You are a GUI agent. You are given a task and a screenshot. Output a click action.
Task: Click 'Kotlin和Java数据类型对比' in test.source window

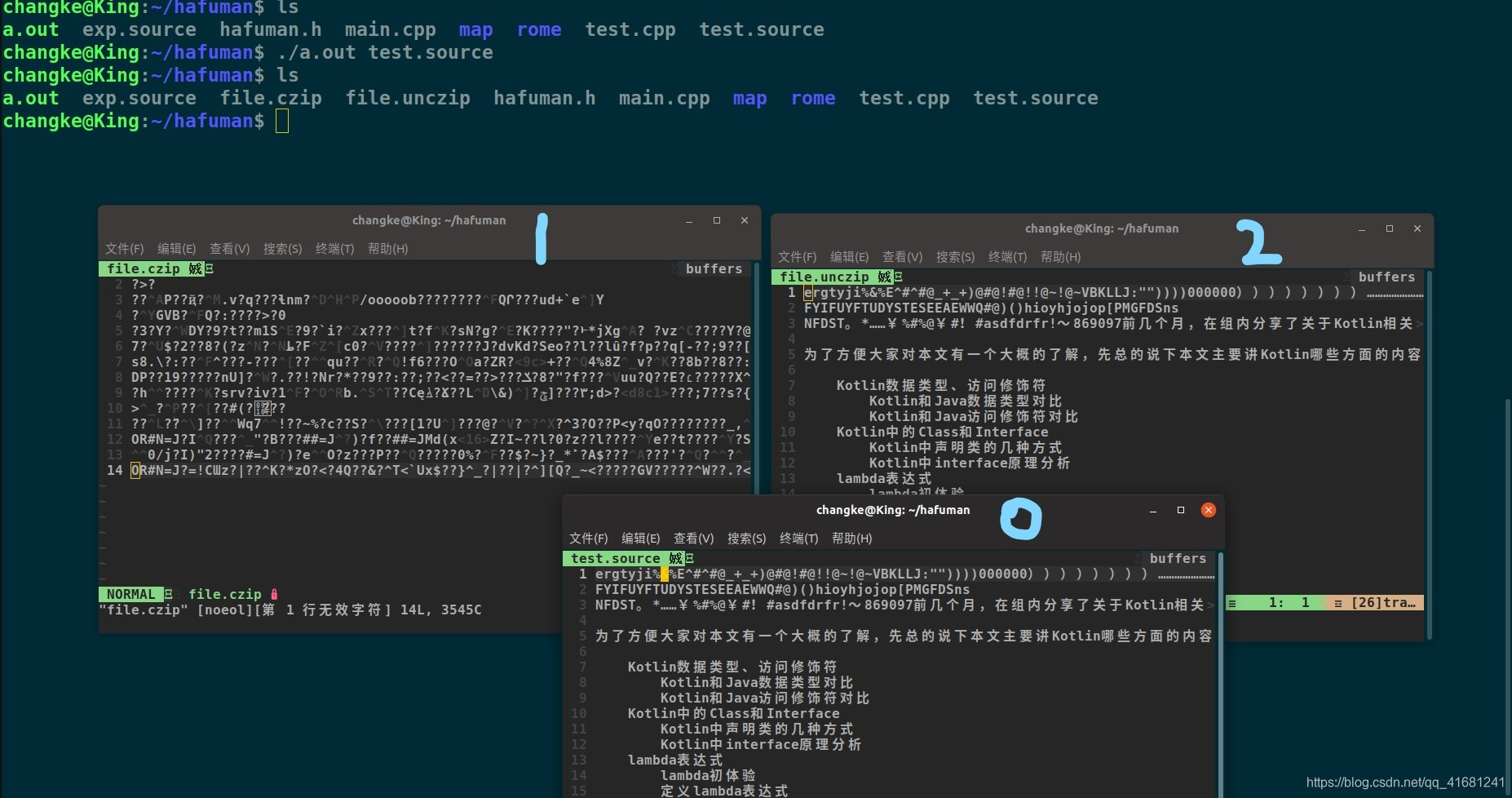(x=757, y=682)
